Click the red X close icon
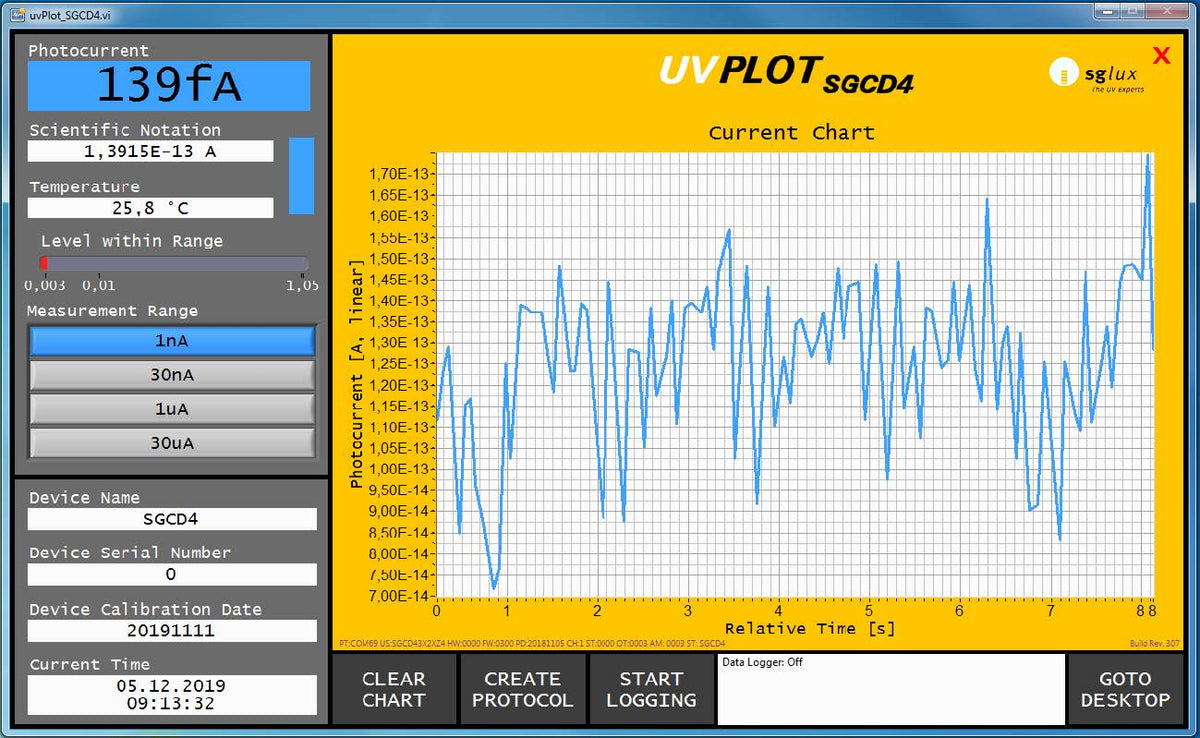 tap(1161, 56)
